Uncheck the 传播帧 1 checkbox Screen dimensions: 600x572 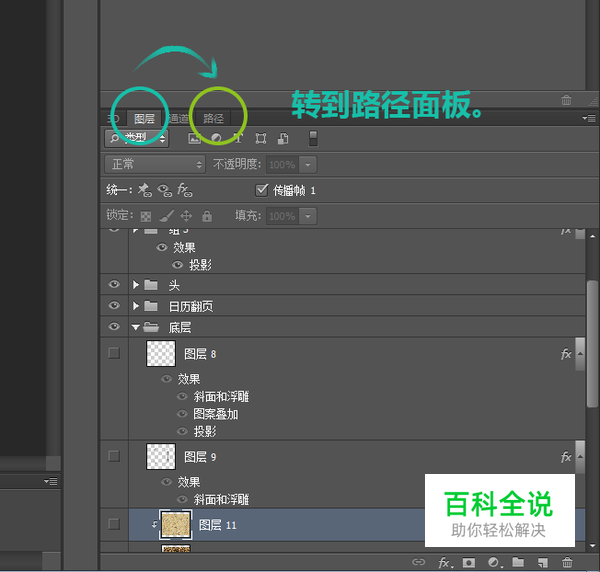(x=261, y=190)
